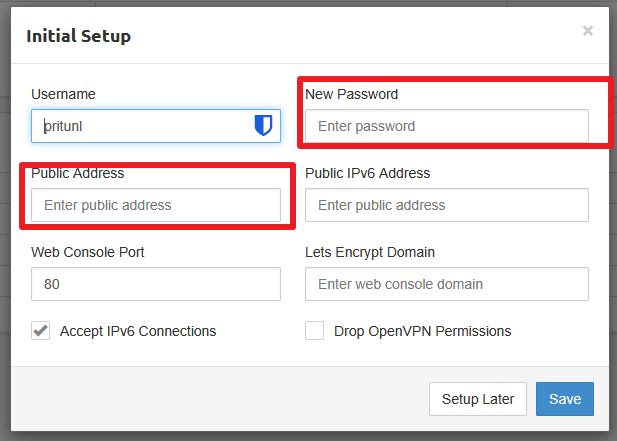Viewport: 617px width, 441px height.
Task: Click the Bitwarden shield icon in Username field
Action: point(263,126)
